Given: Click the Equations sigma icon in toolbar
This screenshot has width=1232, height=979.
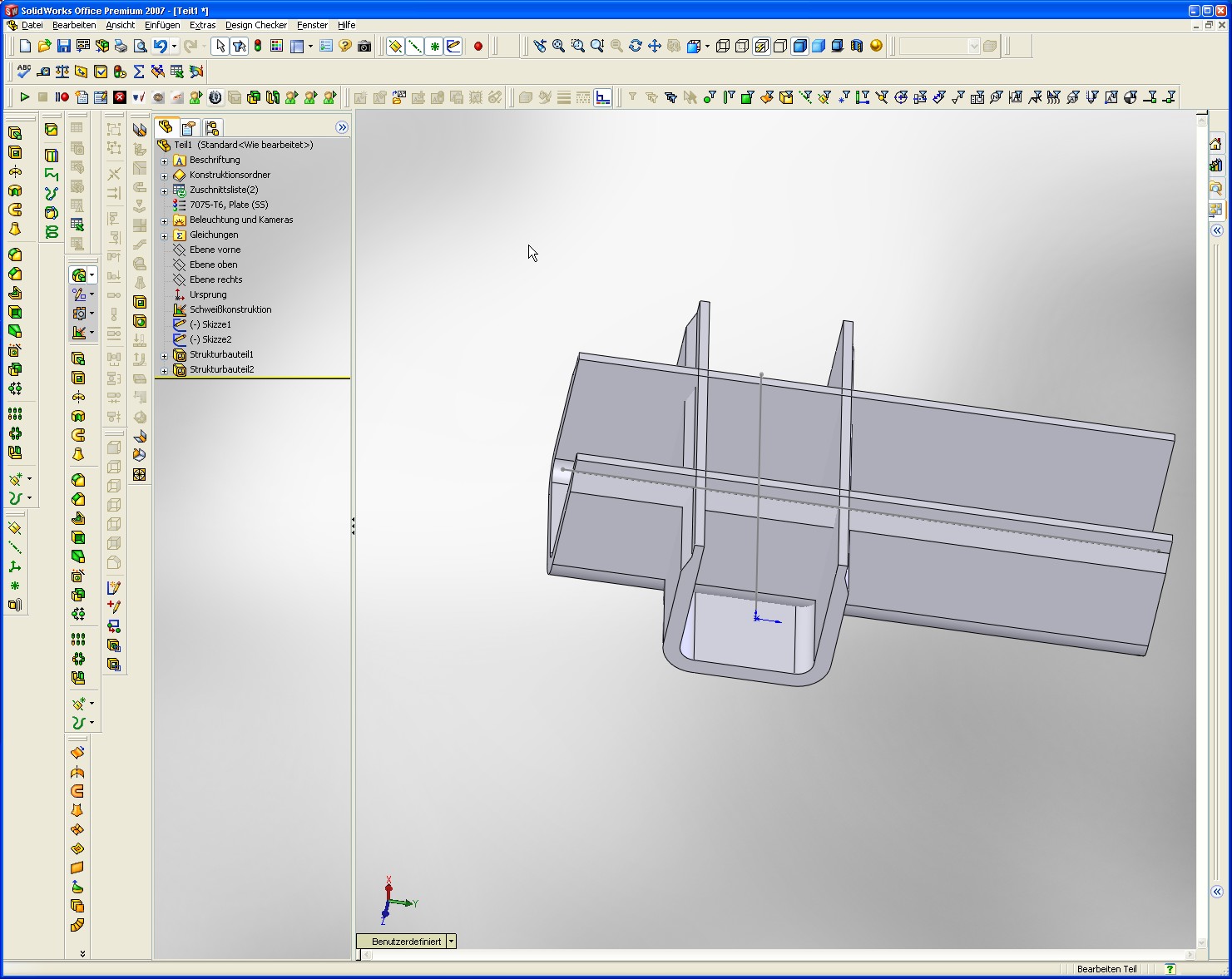Looking at the screenshot, I should coord(139,72).
